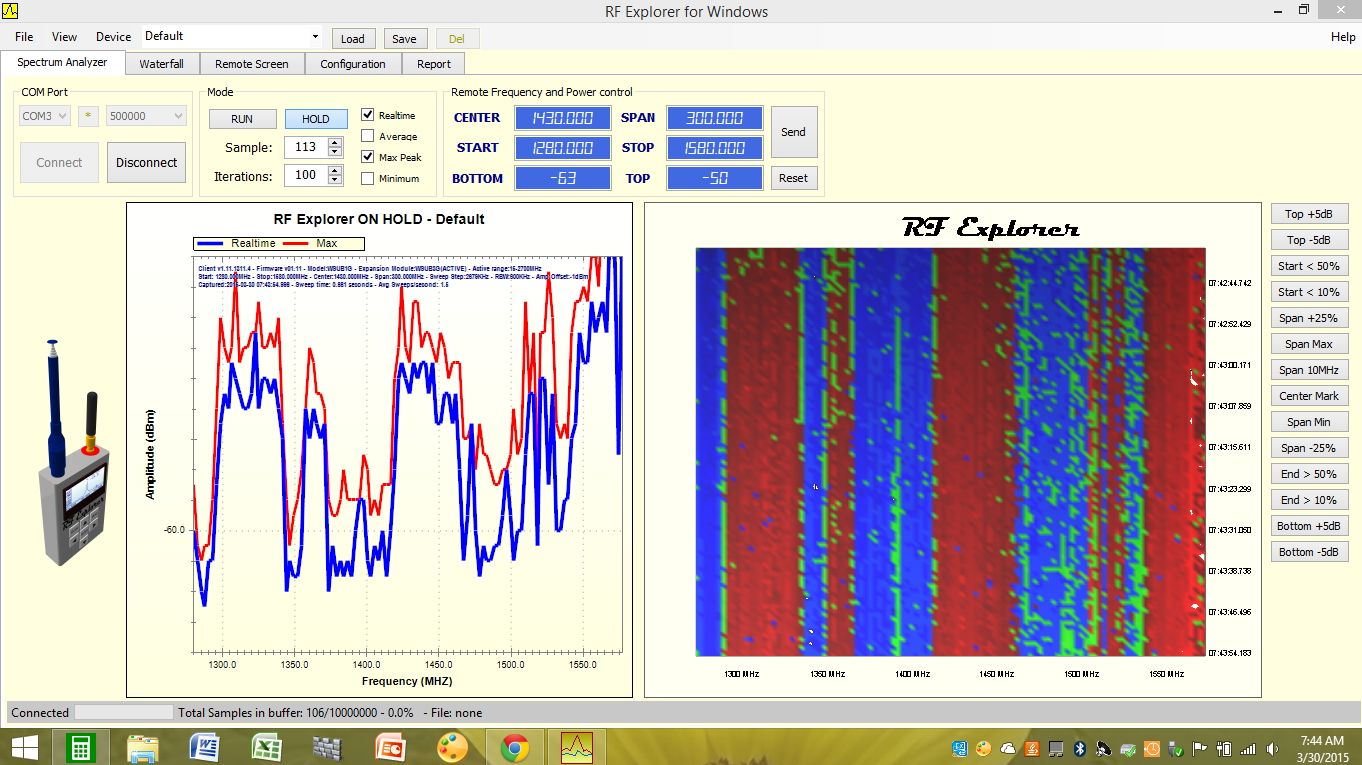Image resolution: width=1362 pixels, height=765 pixels.
Task: Click the Load button
Action: (x=352, y=39)
